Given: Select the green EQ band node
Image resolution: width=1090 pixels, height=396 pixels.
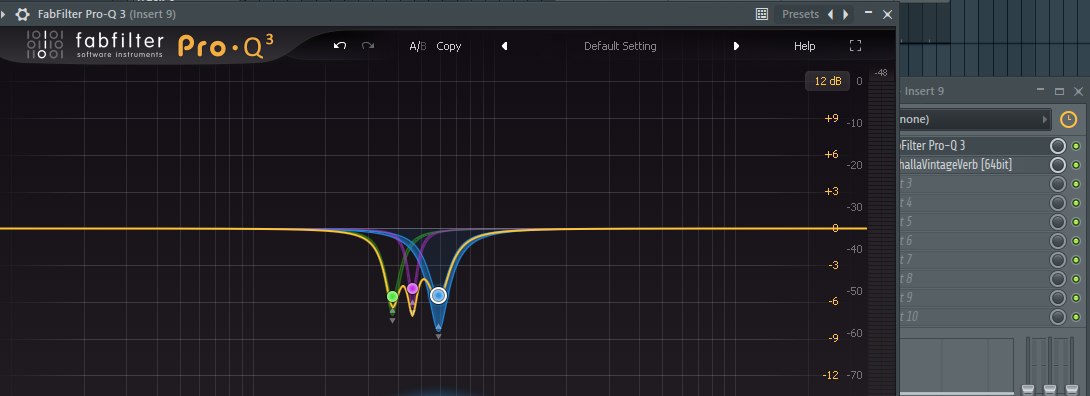Looking at the screenshot, I should pos(393,297).
